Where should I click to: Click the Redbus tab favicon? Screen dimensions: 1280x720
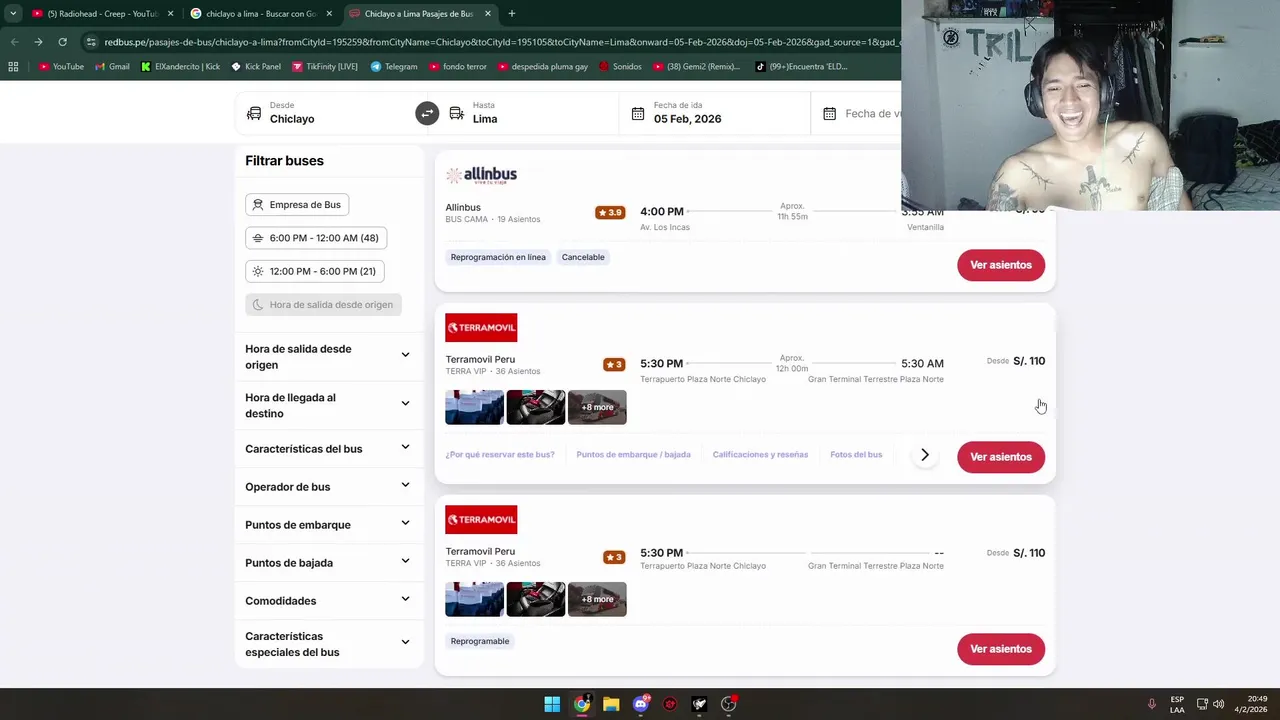[x=354, y=14]
